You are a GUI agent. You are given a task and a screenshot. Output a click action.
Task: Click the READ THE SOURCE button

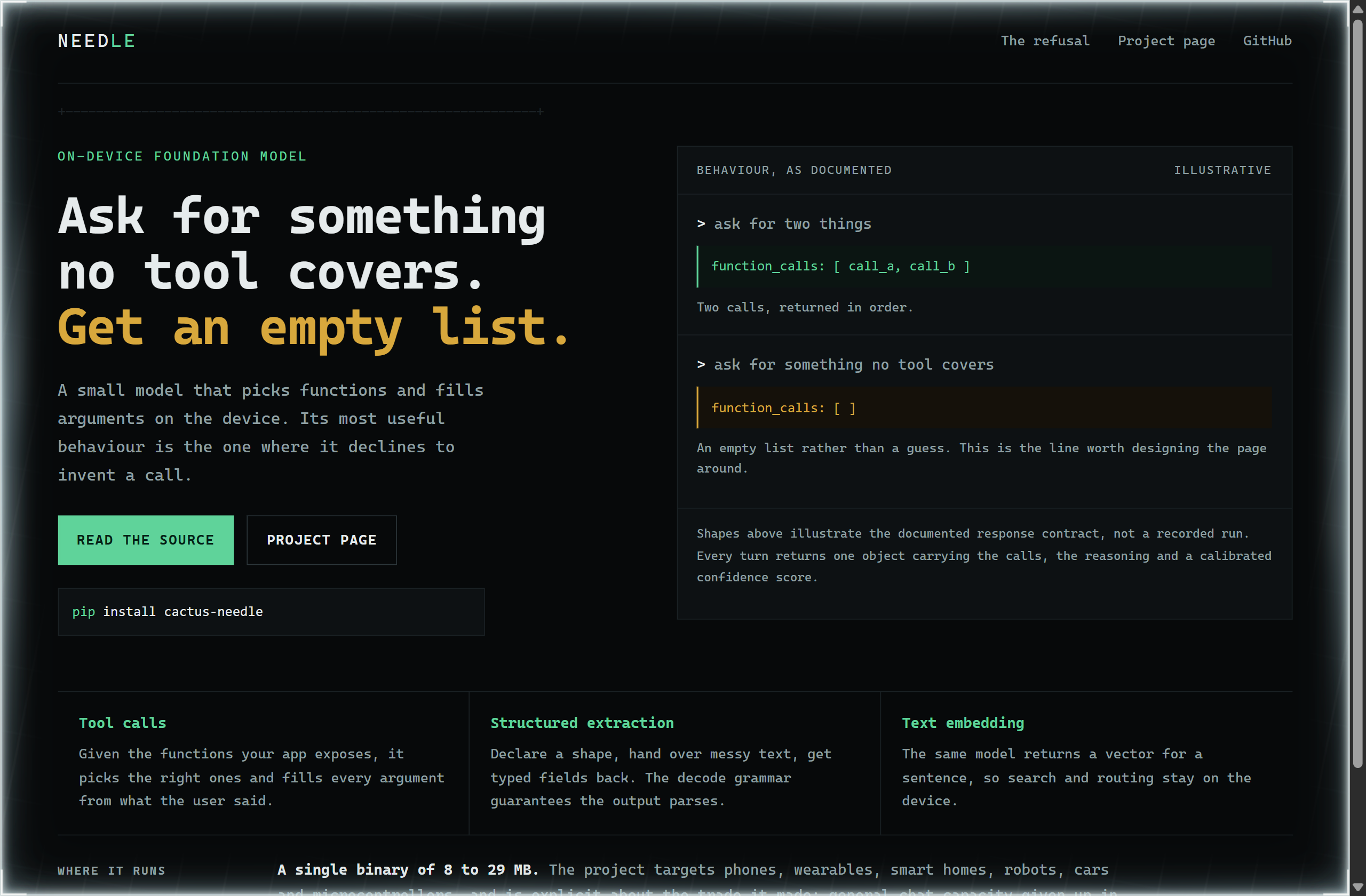point(146,540)
